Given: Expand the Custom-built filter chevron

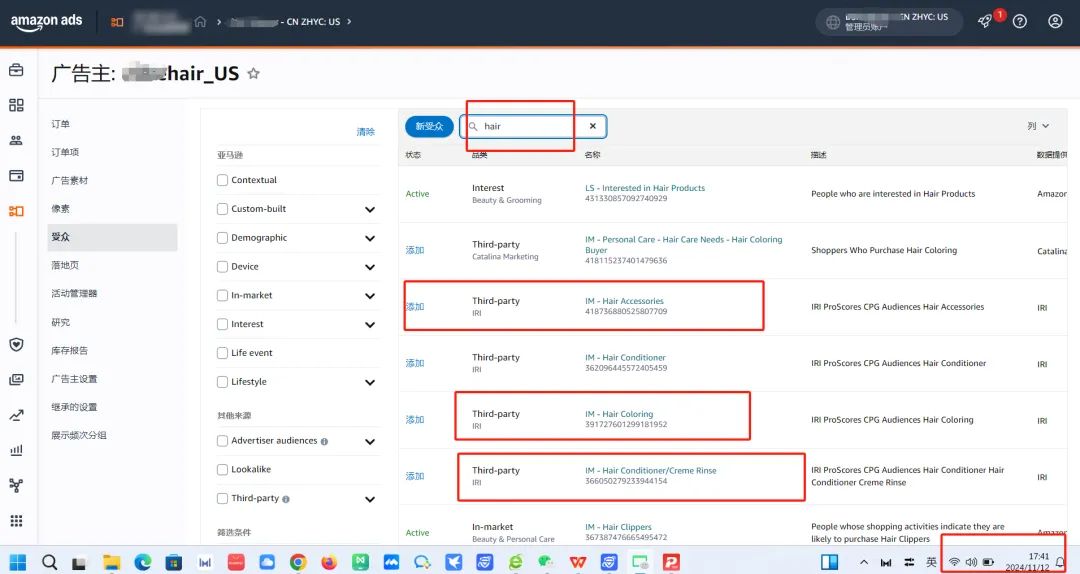Looking at the screenshot, I should [x=370, y=209].
